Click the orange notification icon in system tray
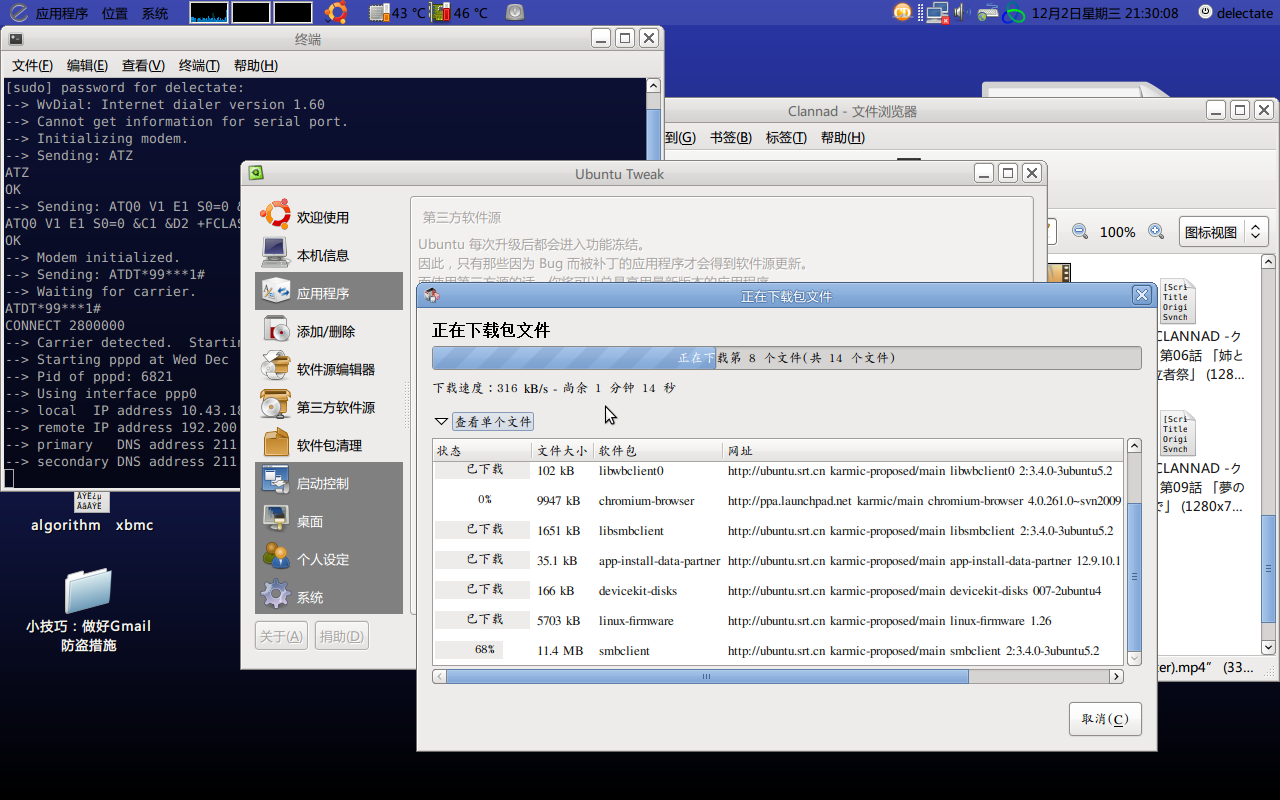This screenshot has height=800, width=1280. pyautogui.click(x=902, y=13)
